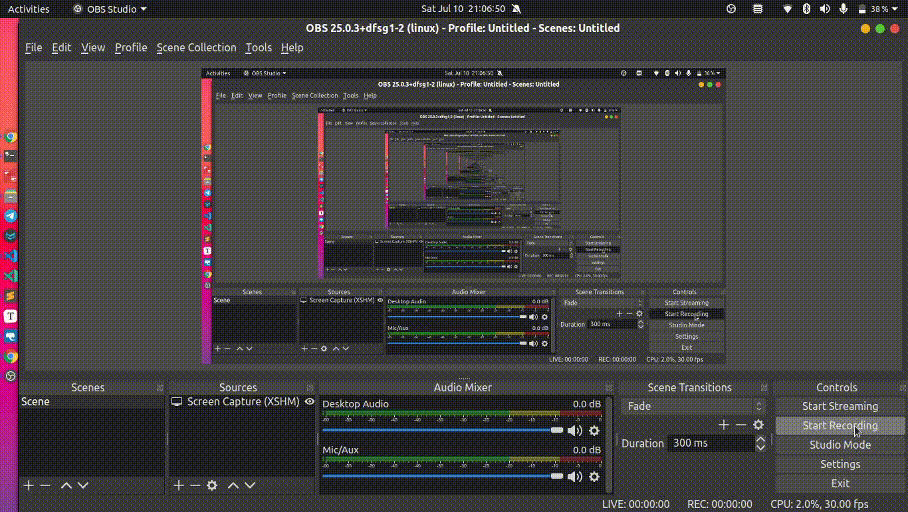
Task: Click REC: 00:00:00 status text
Action: (720, 504)
